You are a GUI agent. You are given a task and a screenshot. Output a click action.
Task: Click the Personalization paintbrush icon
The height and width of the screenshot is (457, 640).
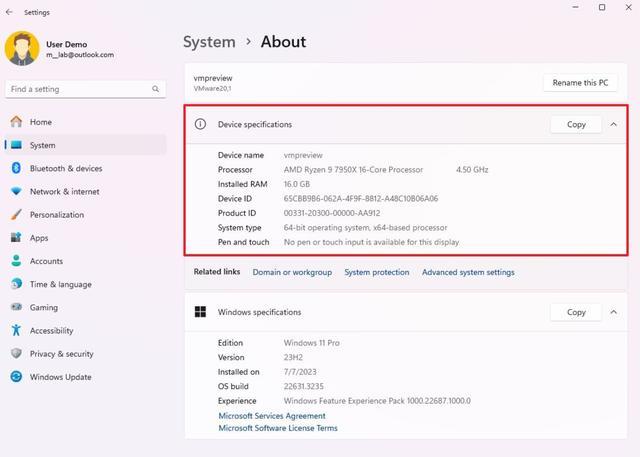point(16,215)
